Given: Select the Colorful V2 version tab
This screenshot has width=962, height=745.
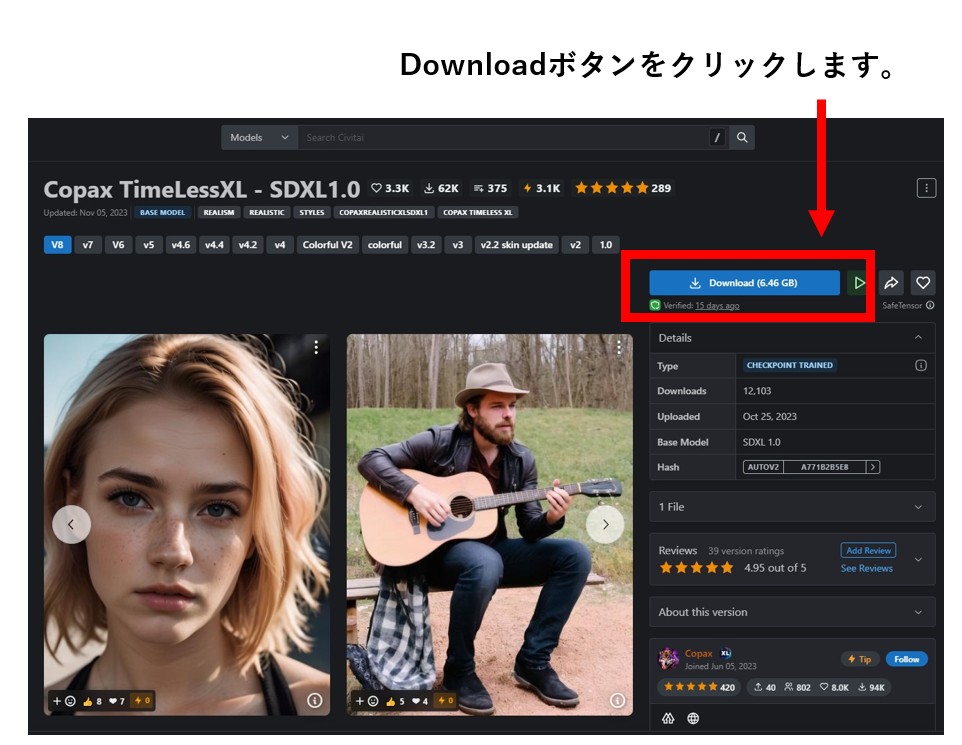Looking at the screenshot, I should tap(327, 245).
